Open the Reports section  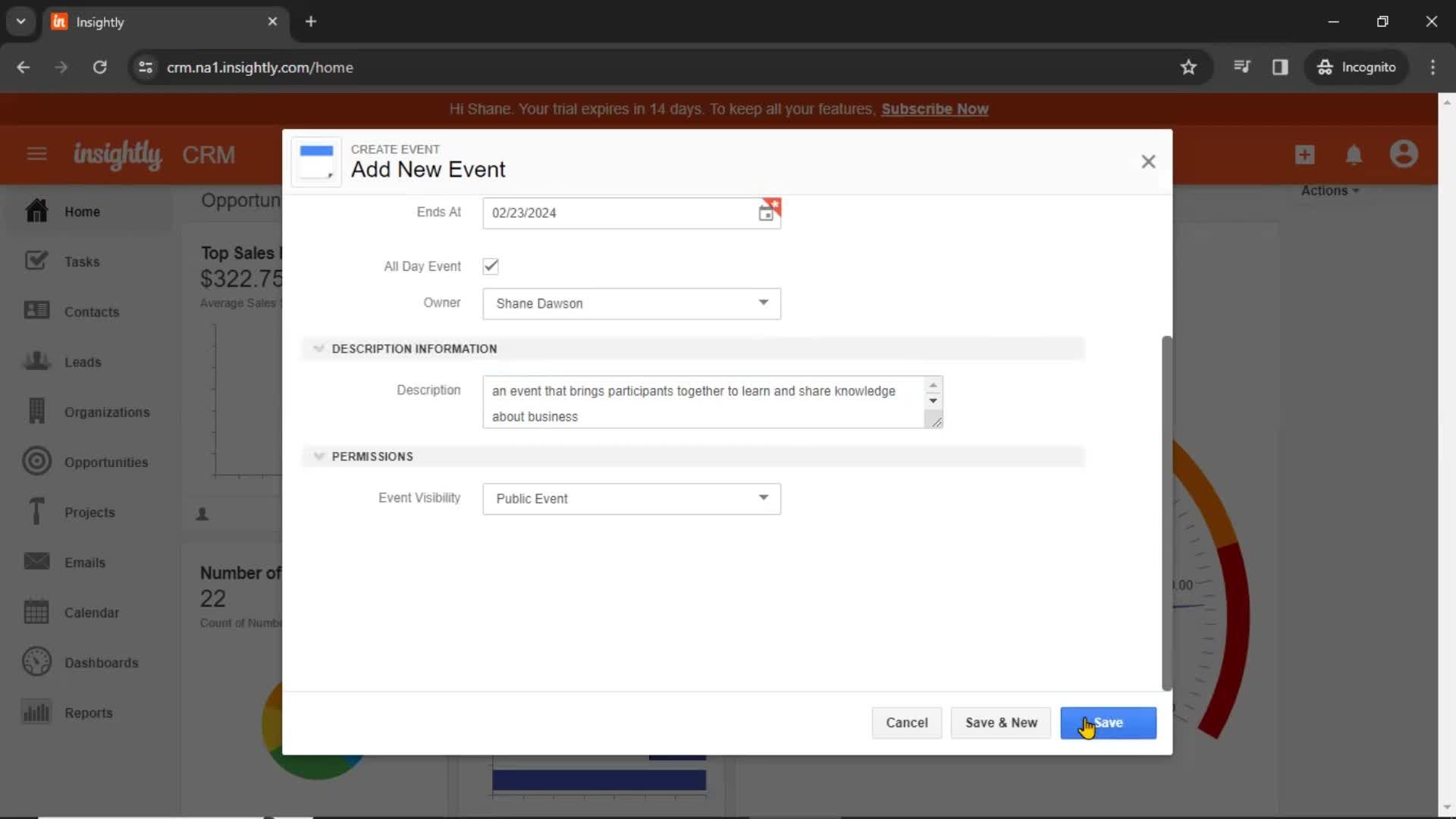click(88, 712)
